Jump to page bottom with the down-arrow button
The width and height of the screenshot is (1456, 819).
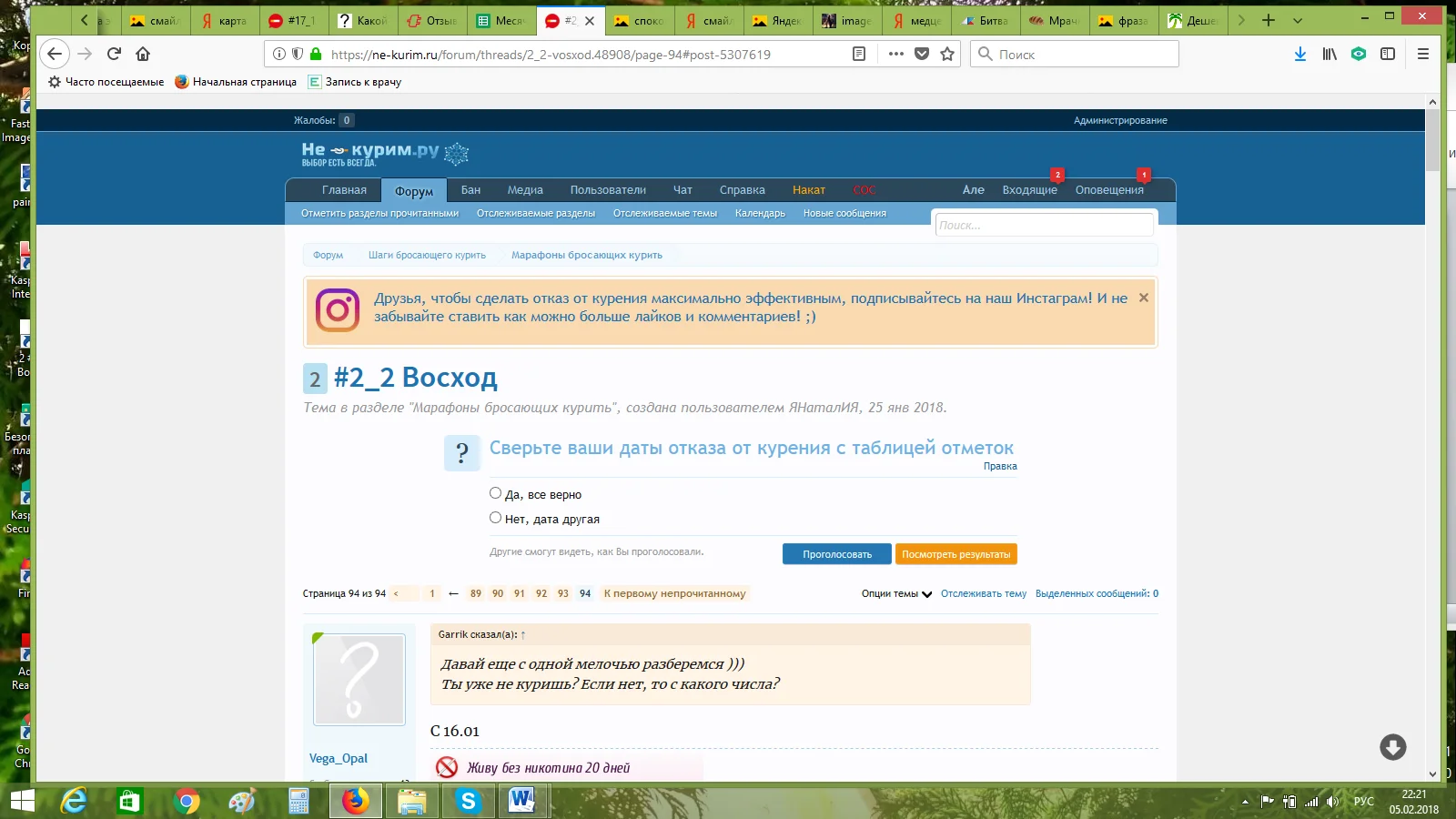[x=1392, y=747]
